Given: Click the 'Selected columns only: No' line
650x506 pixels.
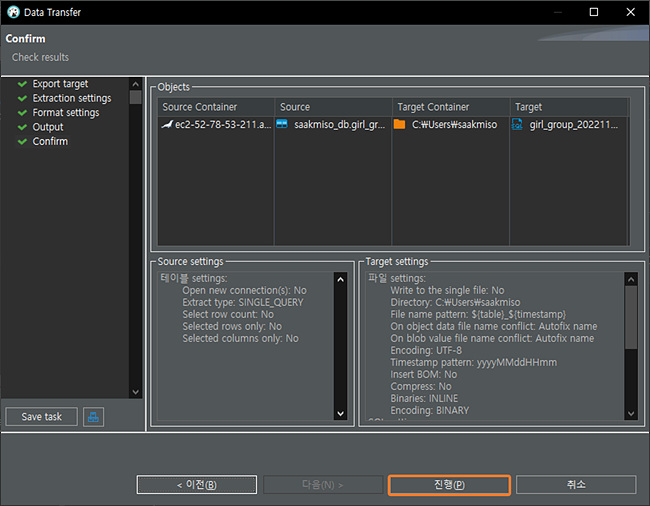Looking at the screenshot, I should pos(240,339).
